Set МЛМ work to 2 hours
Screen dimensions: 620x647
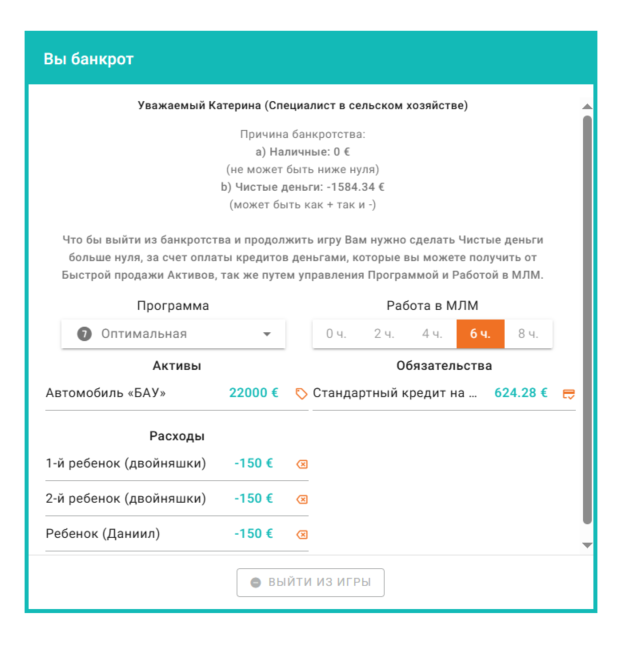pos(384,334)
